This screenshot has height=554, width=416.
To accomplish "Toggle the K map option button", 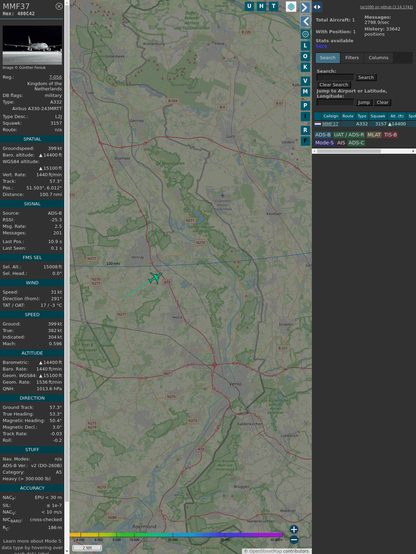I will point(305,67).
